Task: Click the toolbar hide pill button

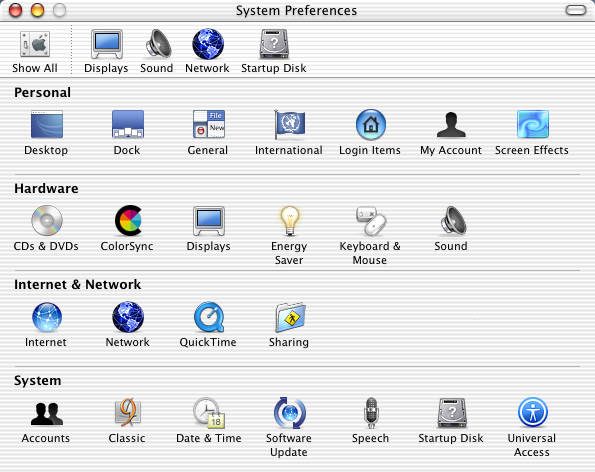Action: click(576, 10)
